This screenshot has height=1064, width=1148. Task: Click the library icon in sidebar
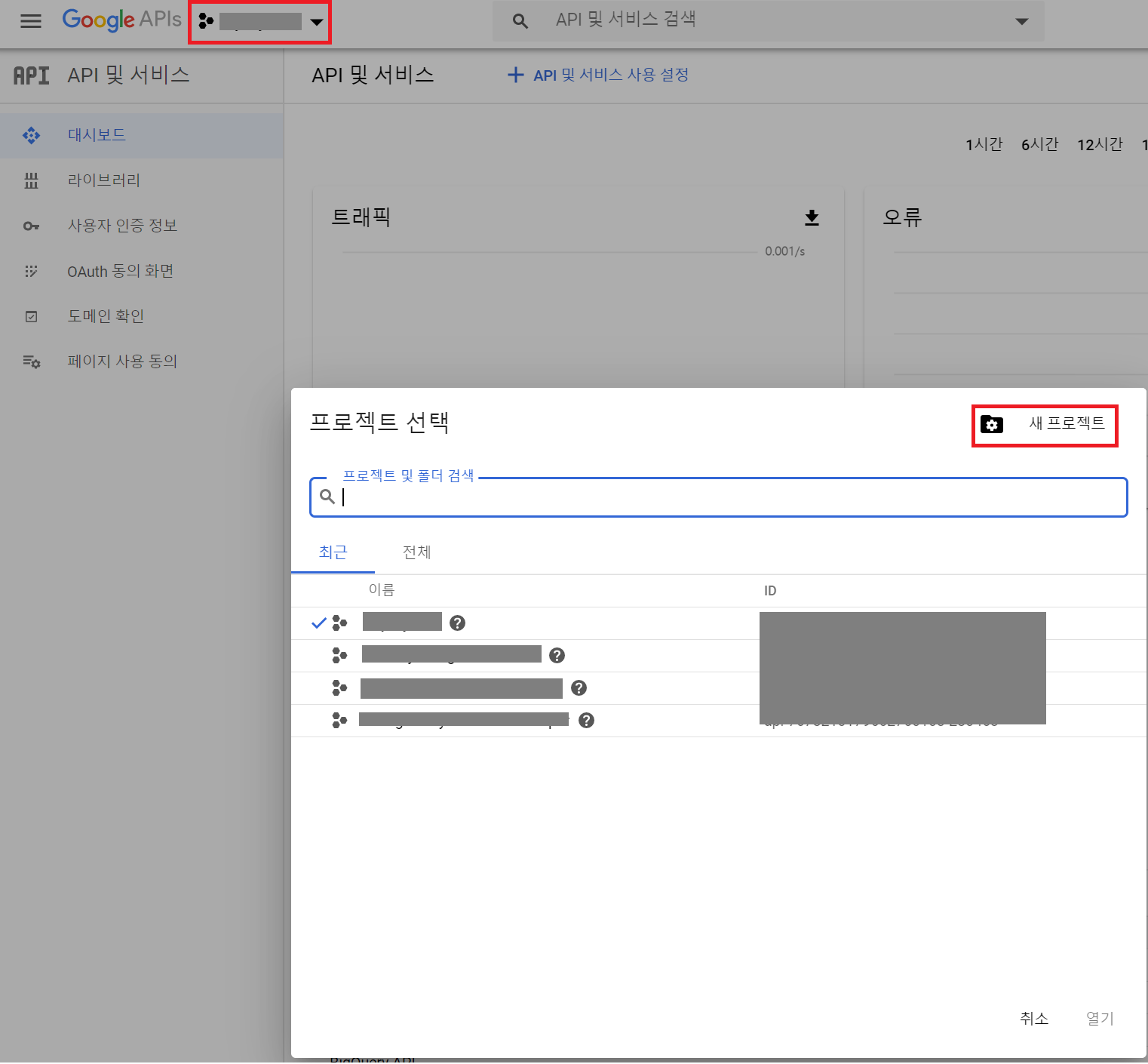click(31, 181)
